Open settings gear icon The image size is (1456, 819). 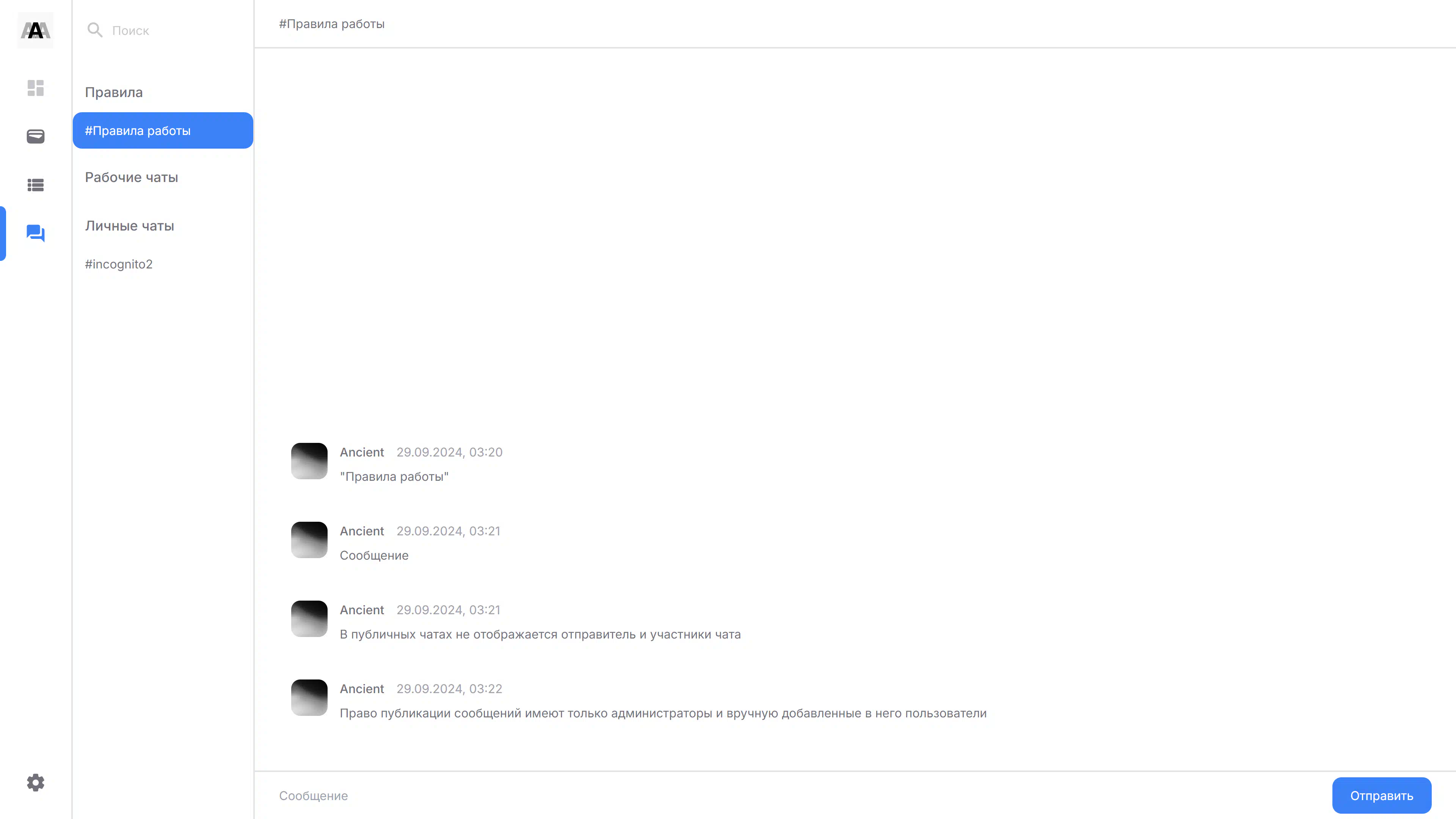pyautogui.click(x=36, y=782)
